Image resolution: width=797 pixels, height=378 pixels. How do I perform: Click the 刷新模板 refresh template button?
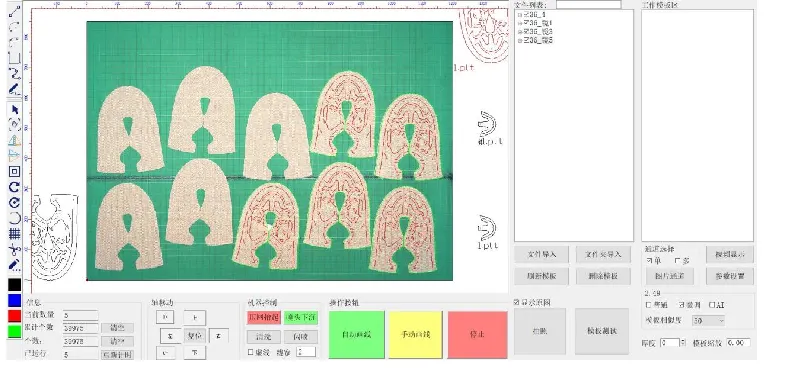[x=542, y=276]
